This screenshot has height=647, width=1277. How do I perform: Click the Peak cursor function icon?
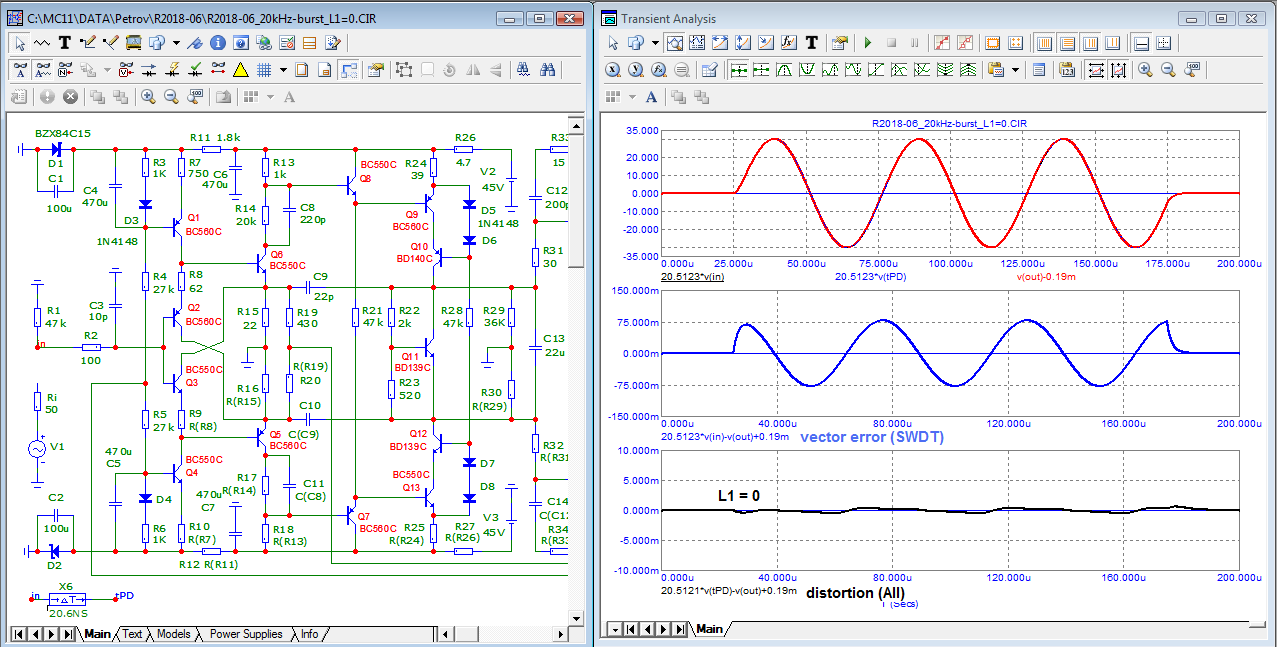784,70
